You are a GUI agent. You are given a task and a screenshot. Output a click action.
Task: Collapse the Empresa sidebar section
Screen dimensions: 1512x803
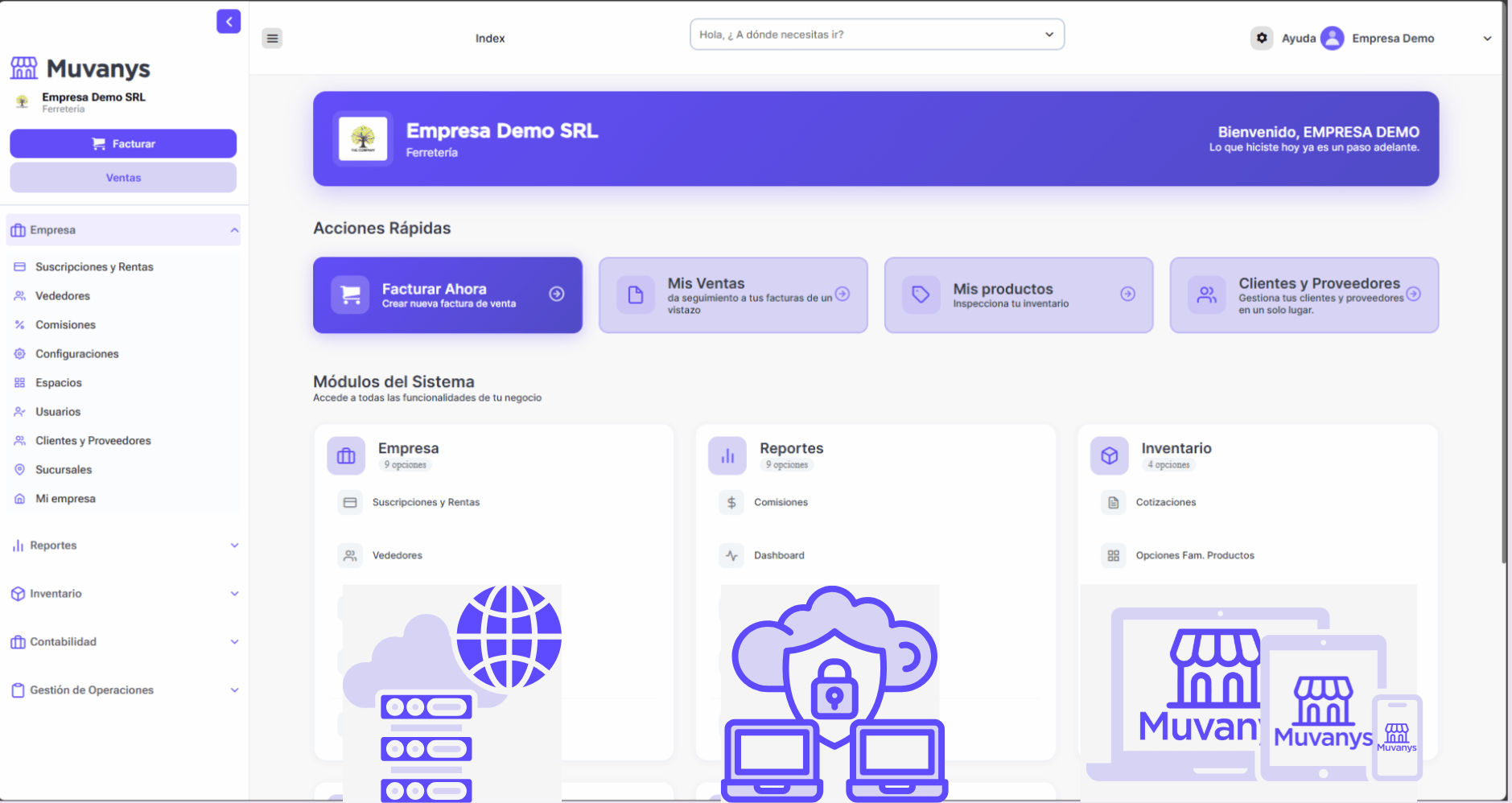(x=123, y=230)
